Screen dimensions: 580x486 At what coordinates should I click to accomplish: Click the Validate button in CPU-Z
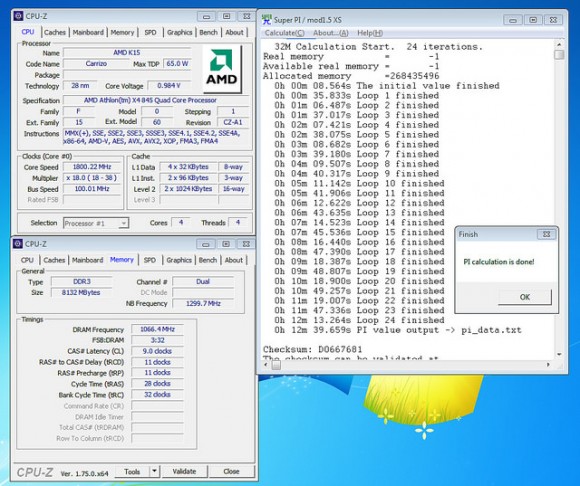click(184, 471)
